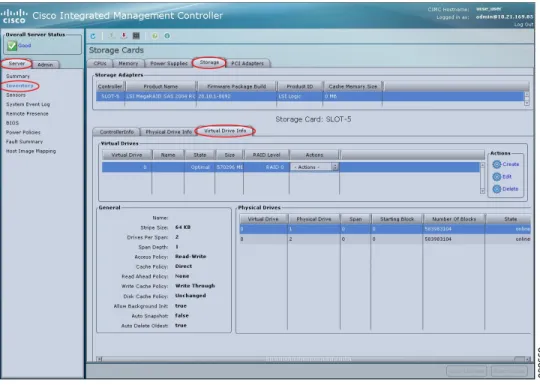Click the teal Info toolbar icon

coord(167,36)
